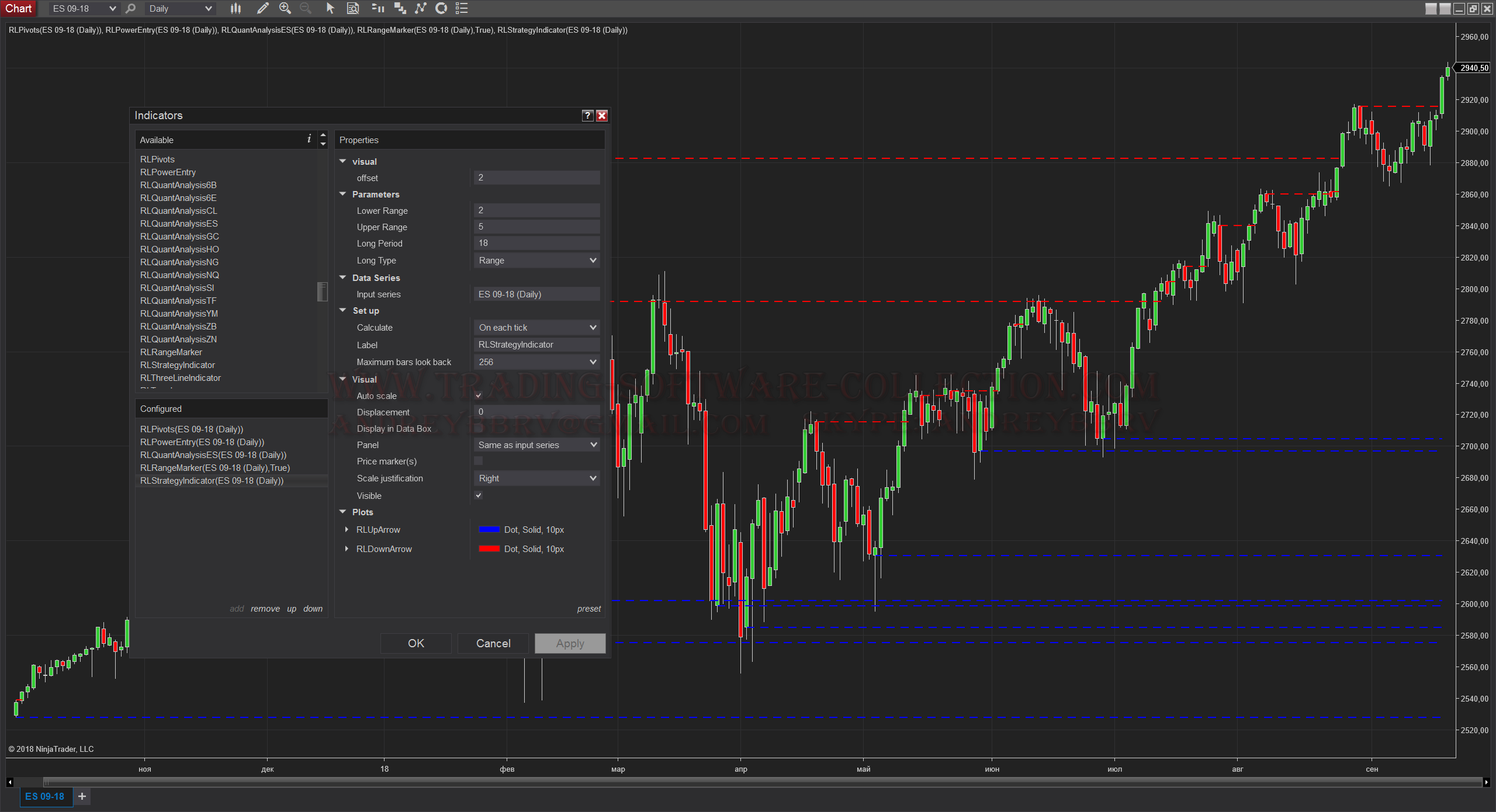Open the Data Box icon

click(353, 8)
